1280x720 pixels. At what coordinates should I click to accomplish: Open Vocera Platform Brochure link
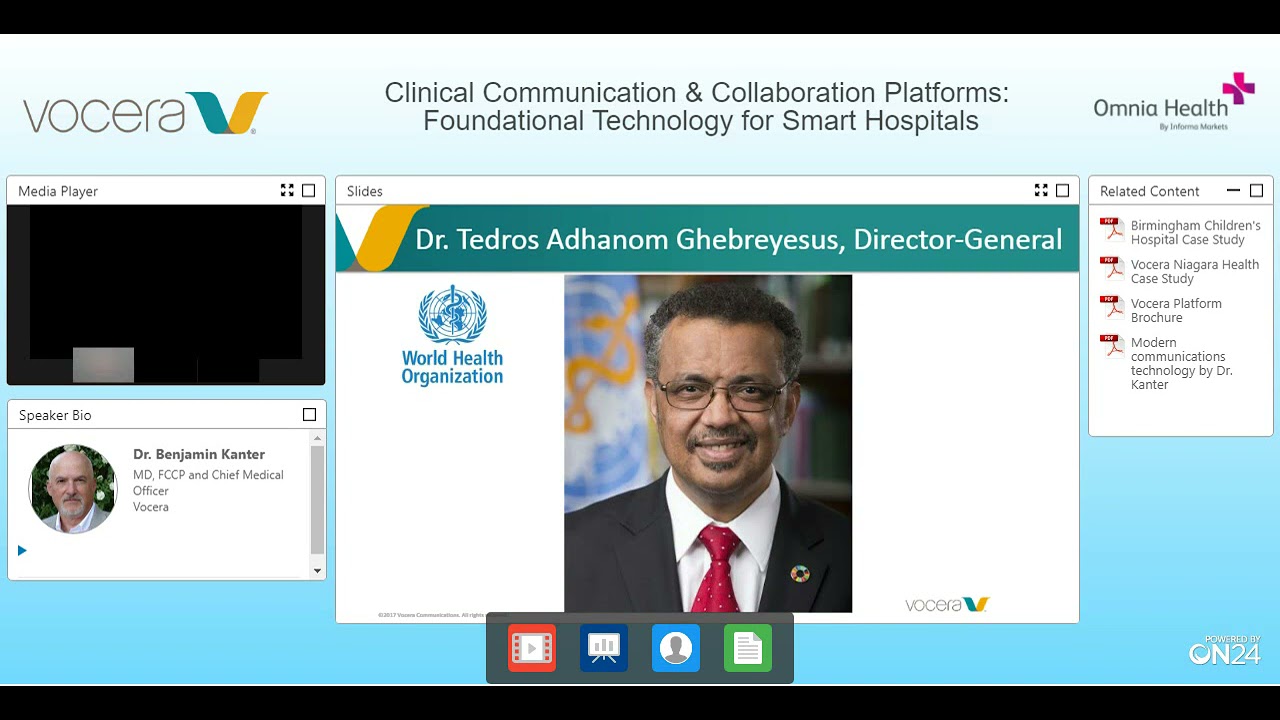[x=1176, y=310]
